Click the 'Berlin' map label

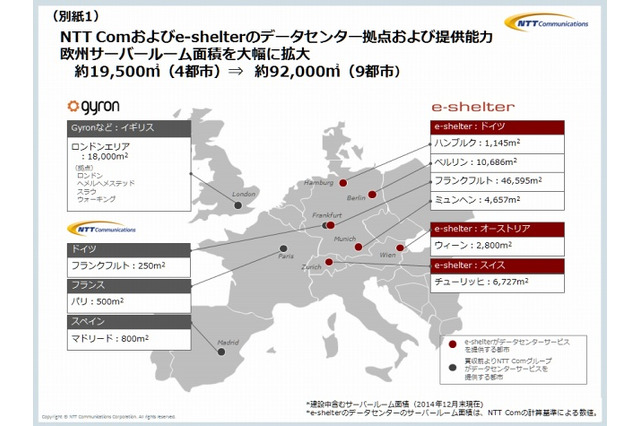click(x=356, y=198)
